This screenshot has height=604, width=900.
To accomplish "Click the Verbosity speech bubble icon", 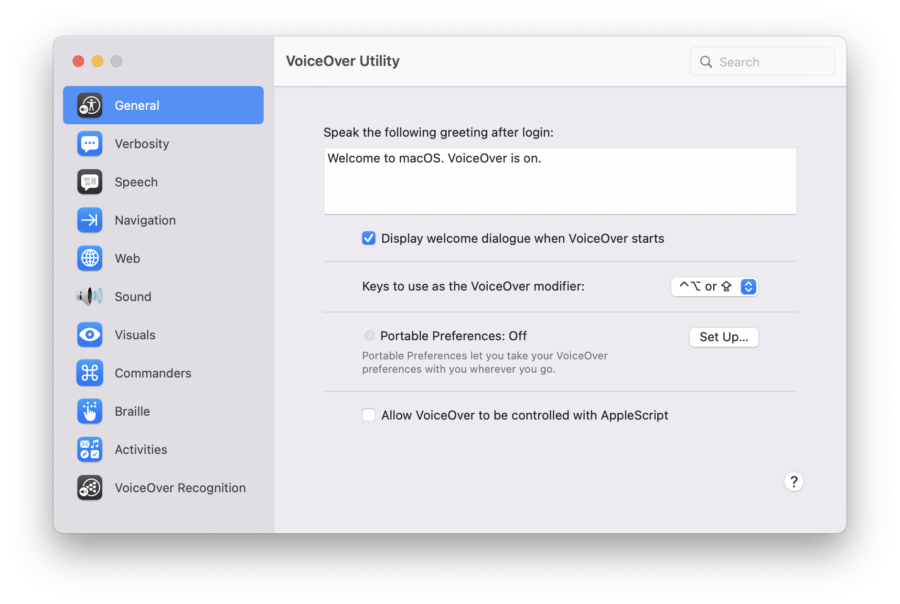I will [x=90, y=144].
